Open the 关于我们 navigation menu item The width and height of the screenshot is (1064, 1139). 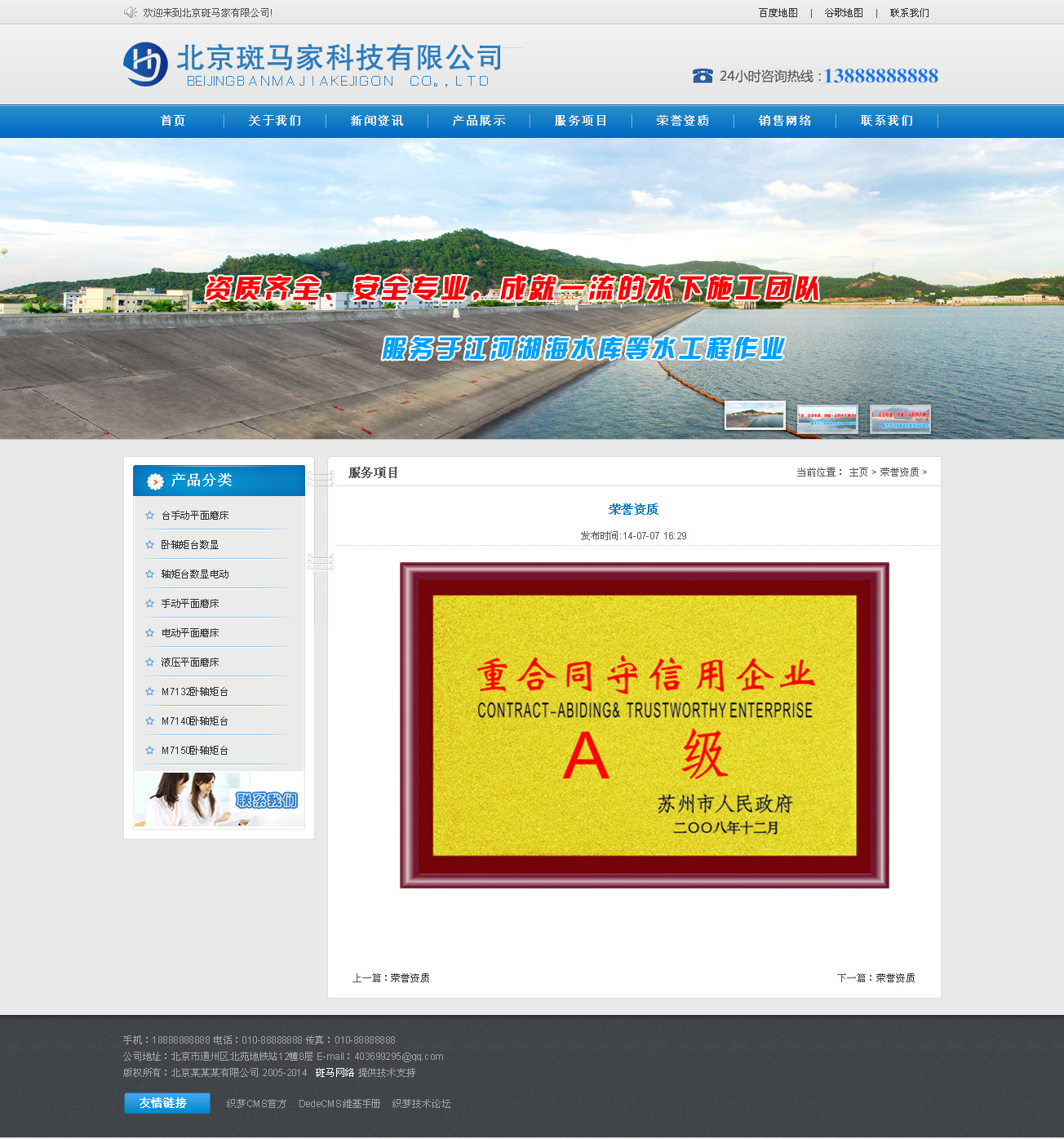coord(275,121)
